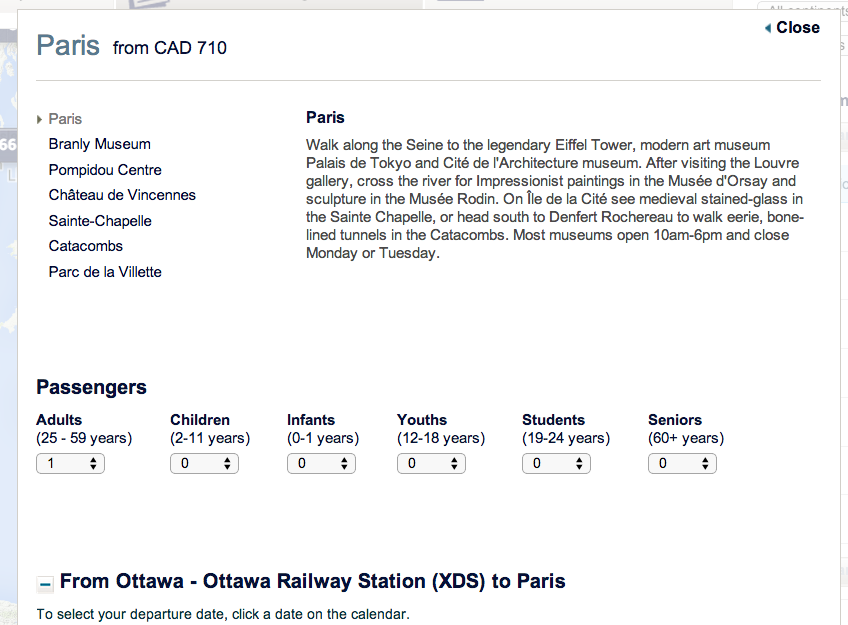Click the Paris destination heading
Viewport: 848px width, 625px height.
(68, 45)
